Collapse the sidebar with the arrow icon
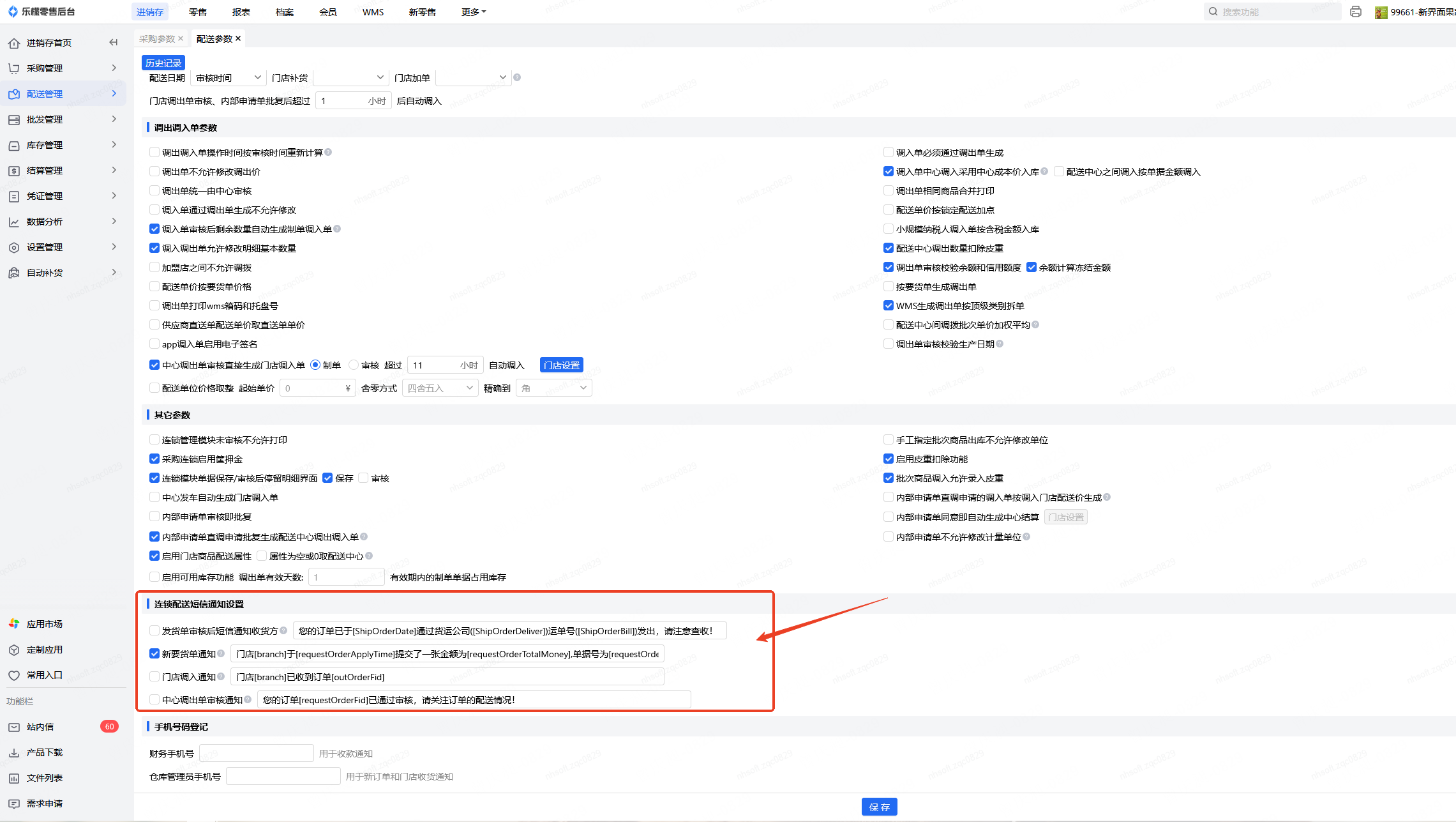The width and height of the screenshot is (1456, 822). point(114,43)
